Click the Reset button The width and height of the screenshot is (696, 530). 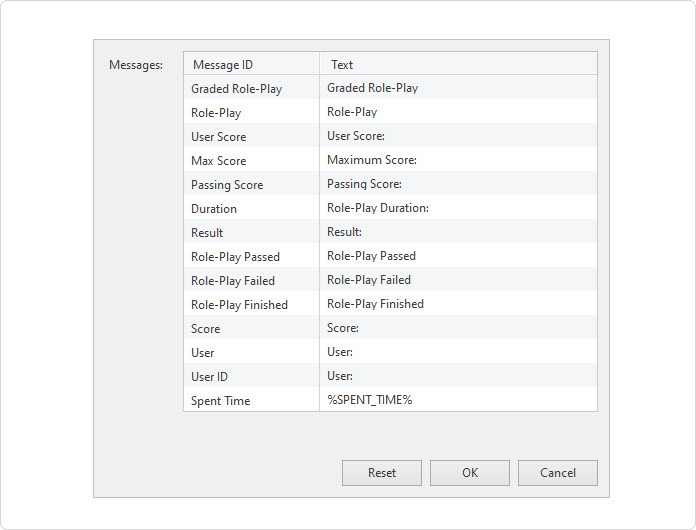pos(382,473)
